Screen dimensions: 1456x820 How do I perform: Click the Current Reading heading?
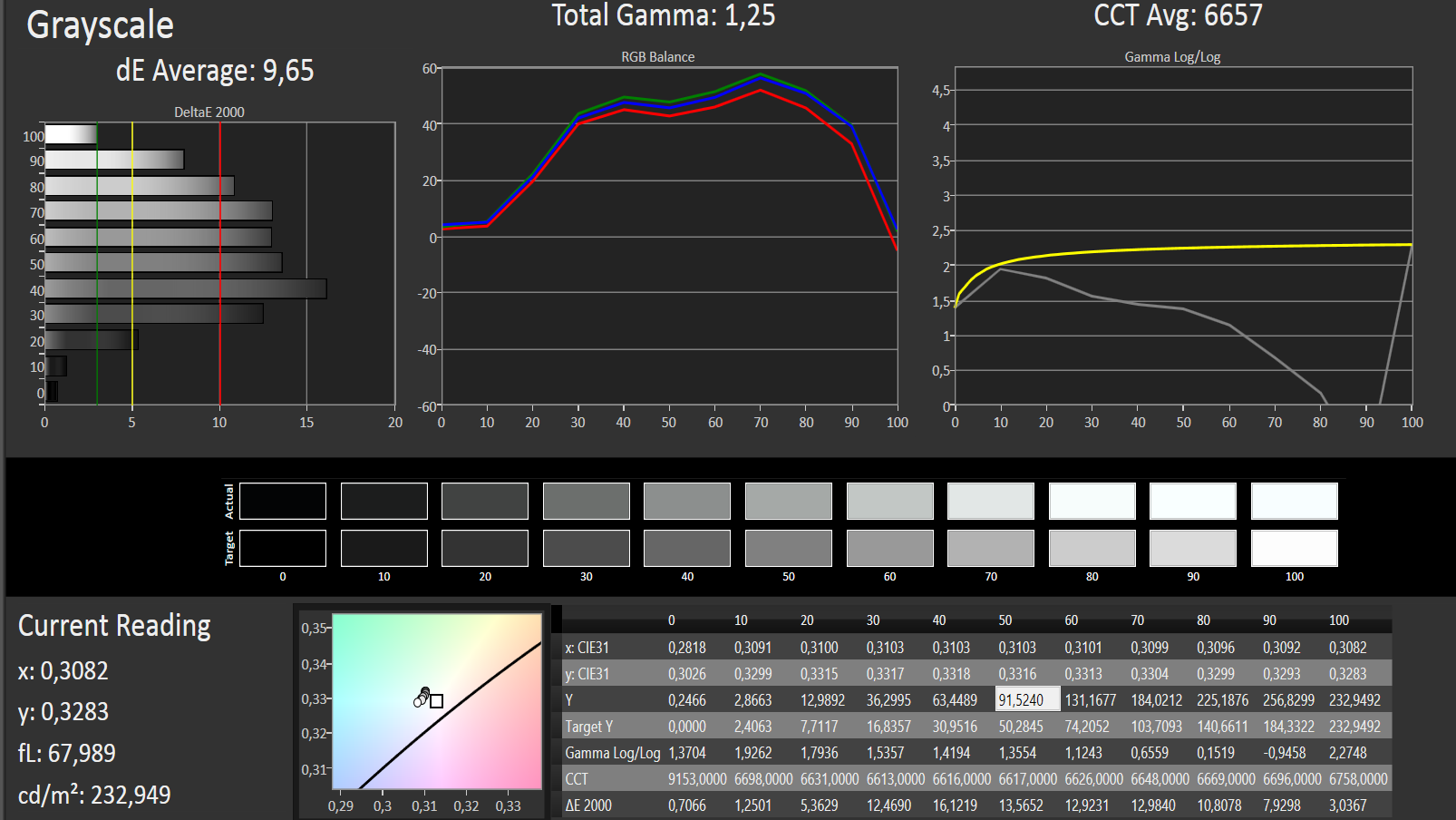(114, 626)
